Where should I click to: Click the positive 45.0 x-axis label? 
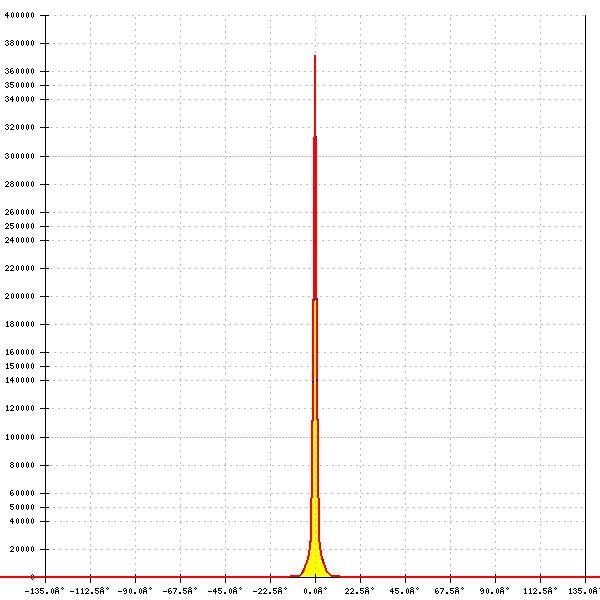(x=405, y=591)
